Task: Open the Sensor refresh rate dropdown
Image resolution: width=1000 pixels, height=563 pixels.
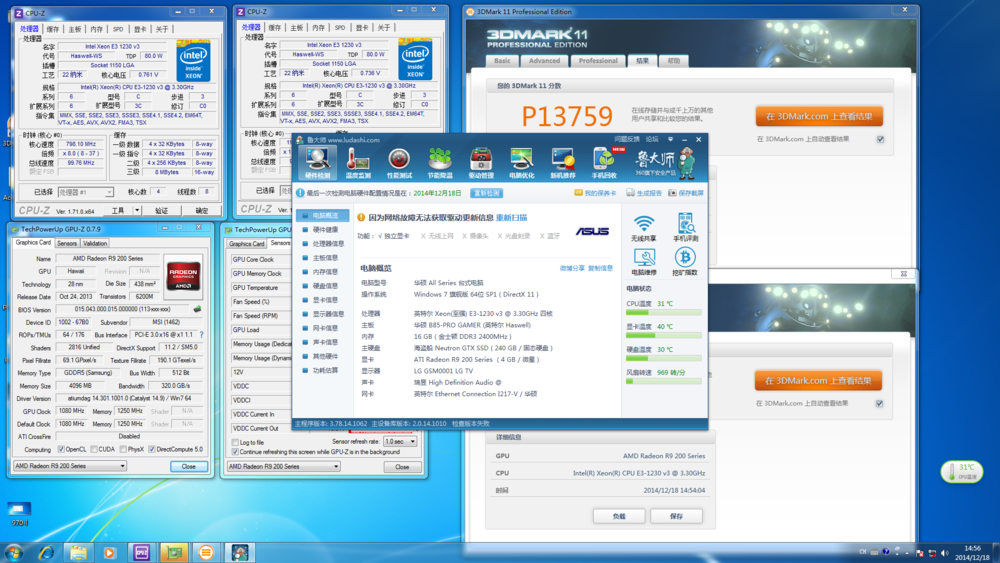Action: point(400,441)
